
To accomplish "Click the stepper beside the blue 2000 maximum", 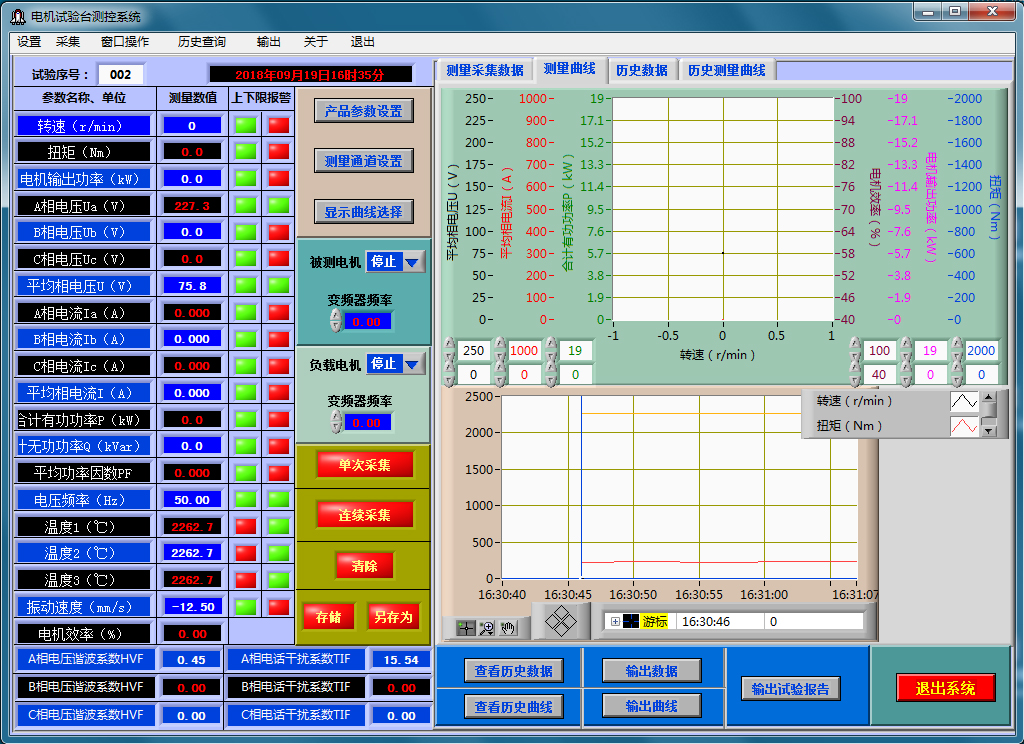I will pos(957,349).
